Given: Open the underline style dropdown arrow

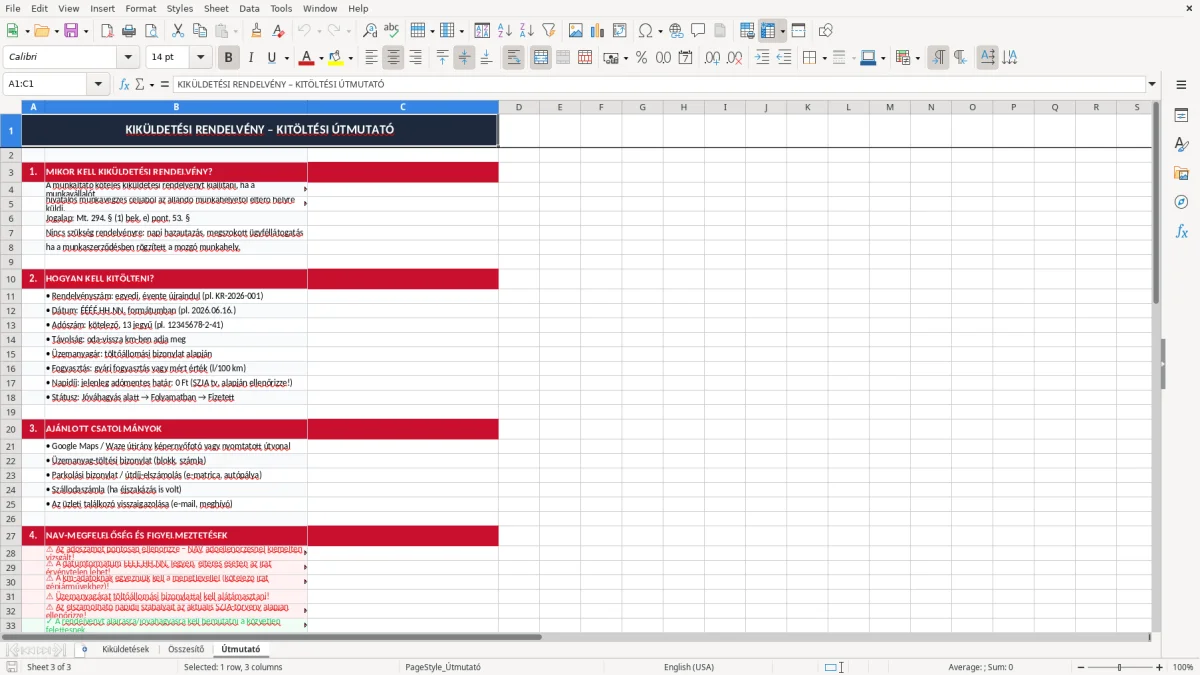Looking at the screenshot, I should [286, 58].
